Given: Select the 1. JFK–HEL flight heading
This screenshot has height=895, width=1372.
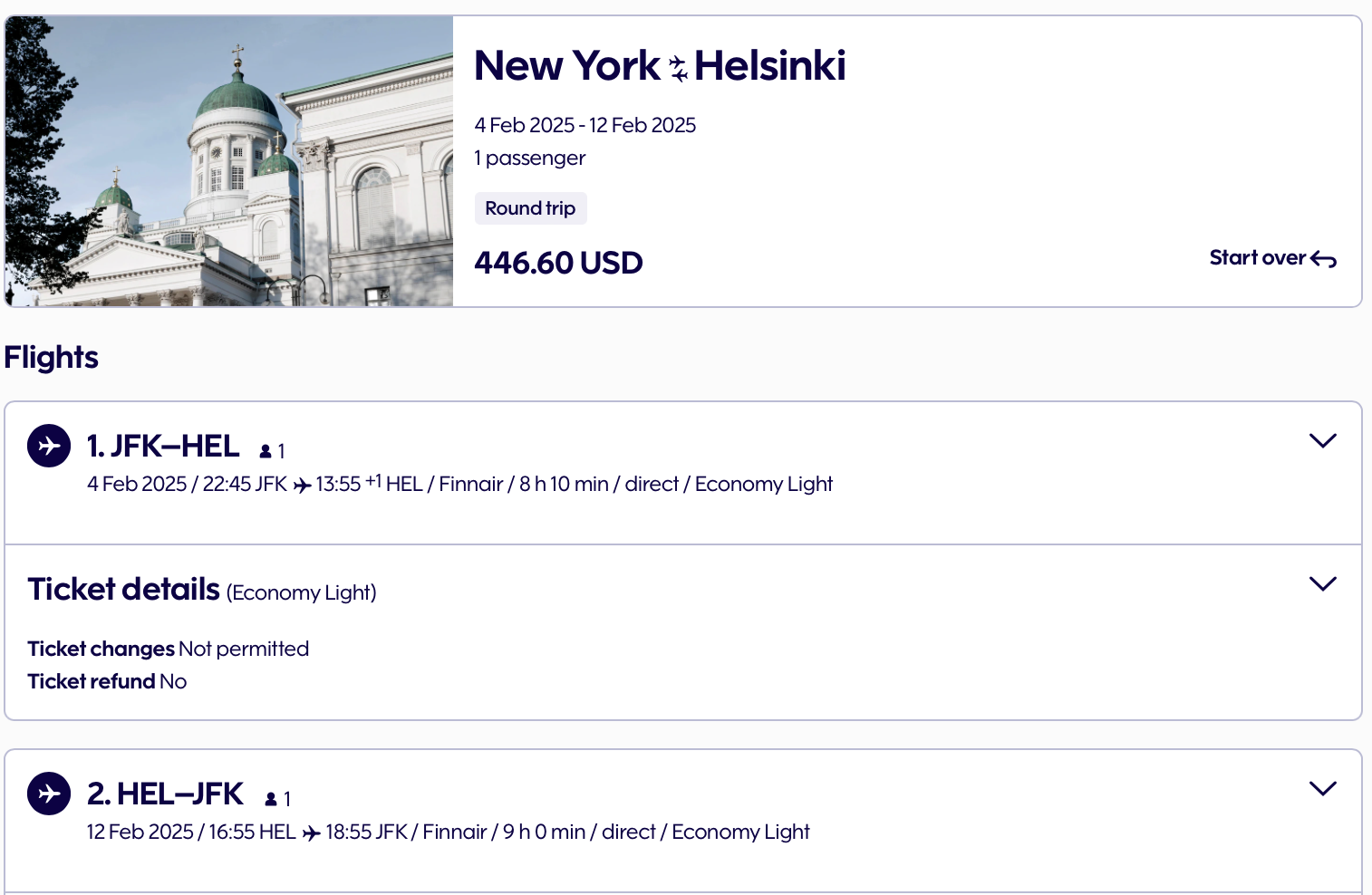Looking at the screenshot, I should [163, 447].
